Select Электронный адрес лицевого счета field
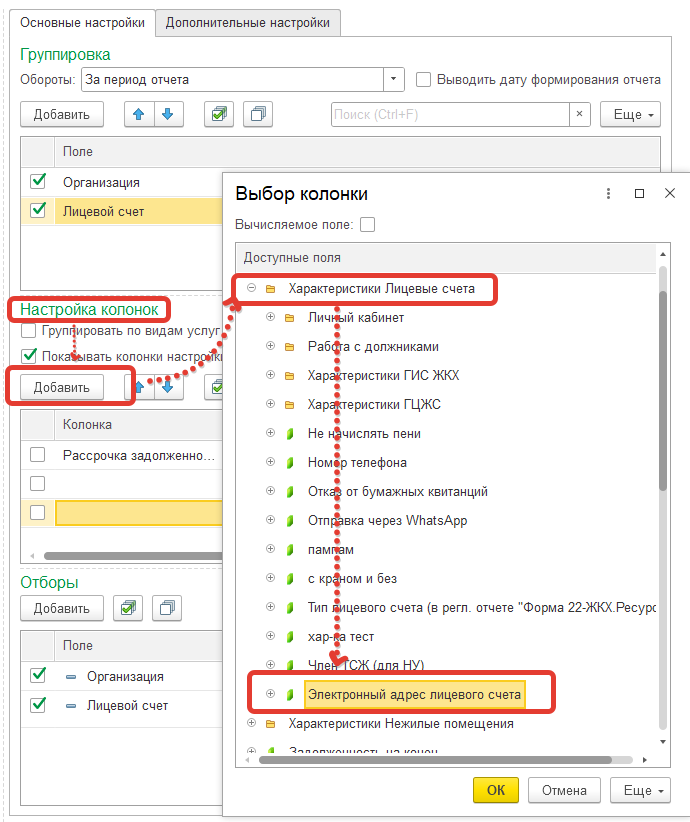Image resolution: width=690 pixels, height=822 pixels. [414, 694]
